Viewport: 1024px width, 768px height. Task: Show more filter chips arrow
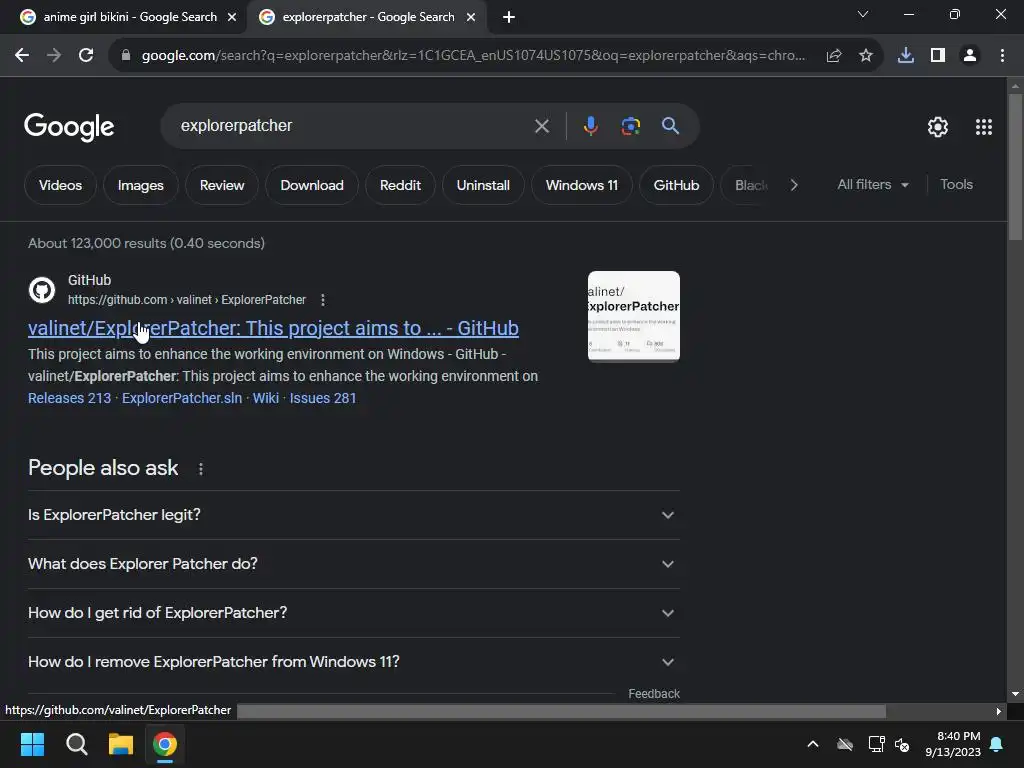794,185
